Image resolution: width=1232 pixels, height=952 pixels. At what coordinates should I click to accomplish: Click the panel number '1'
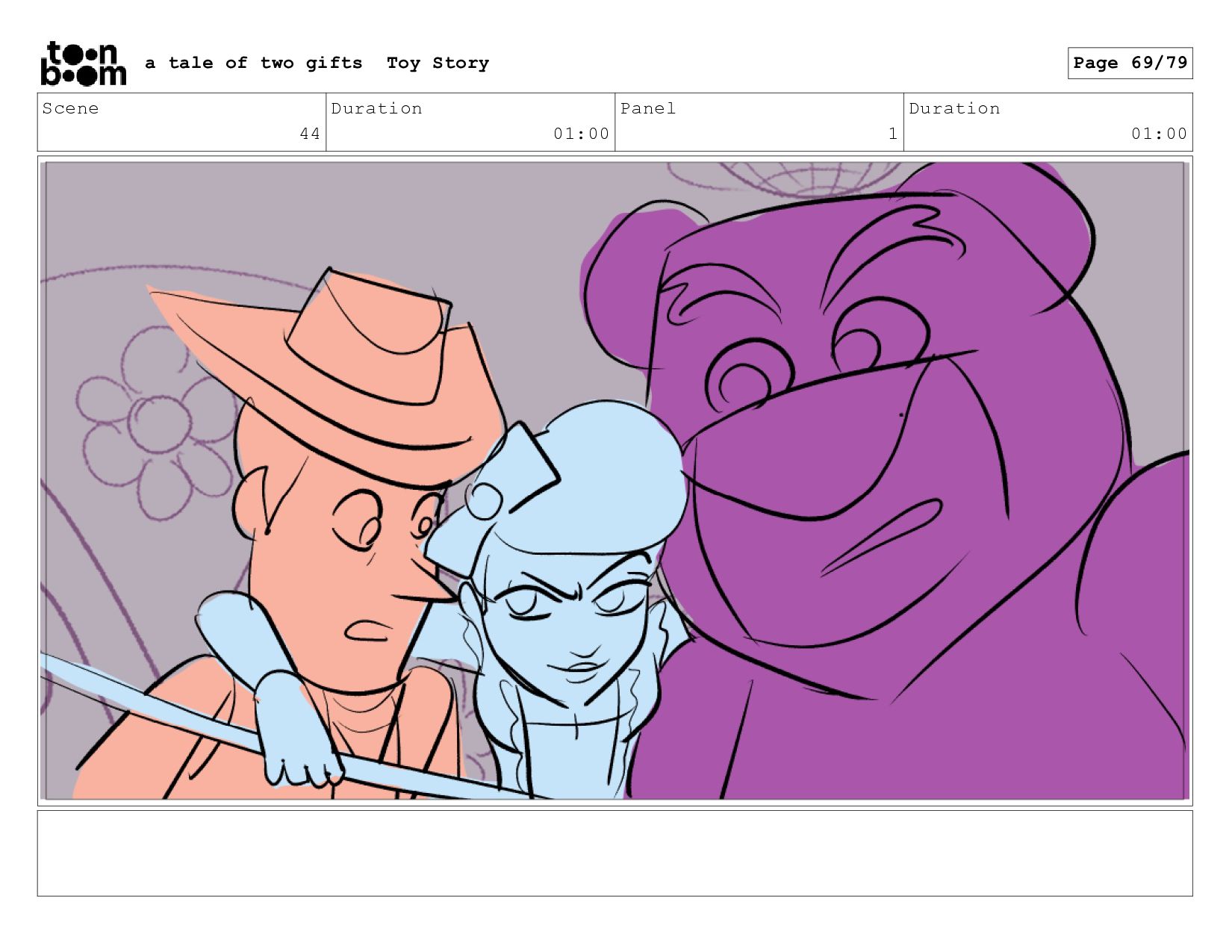point(893,134)
